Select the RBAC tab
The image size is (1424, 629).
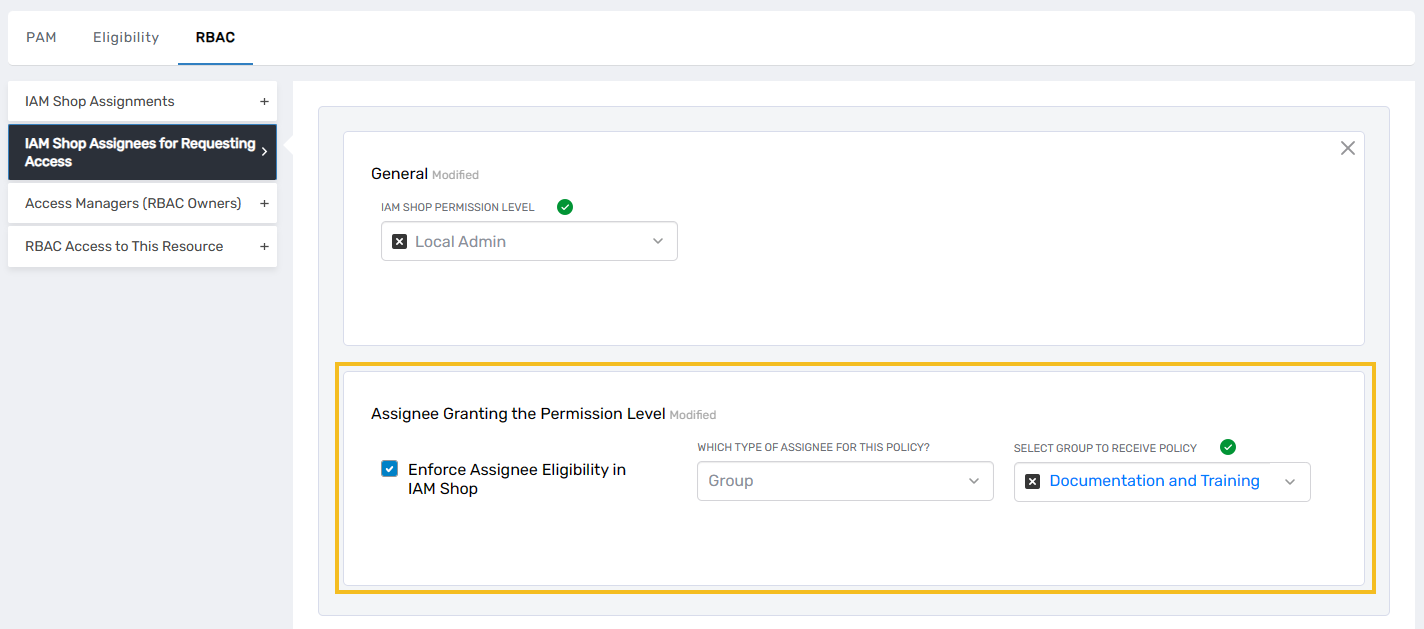click(x=215, y=37)
